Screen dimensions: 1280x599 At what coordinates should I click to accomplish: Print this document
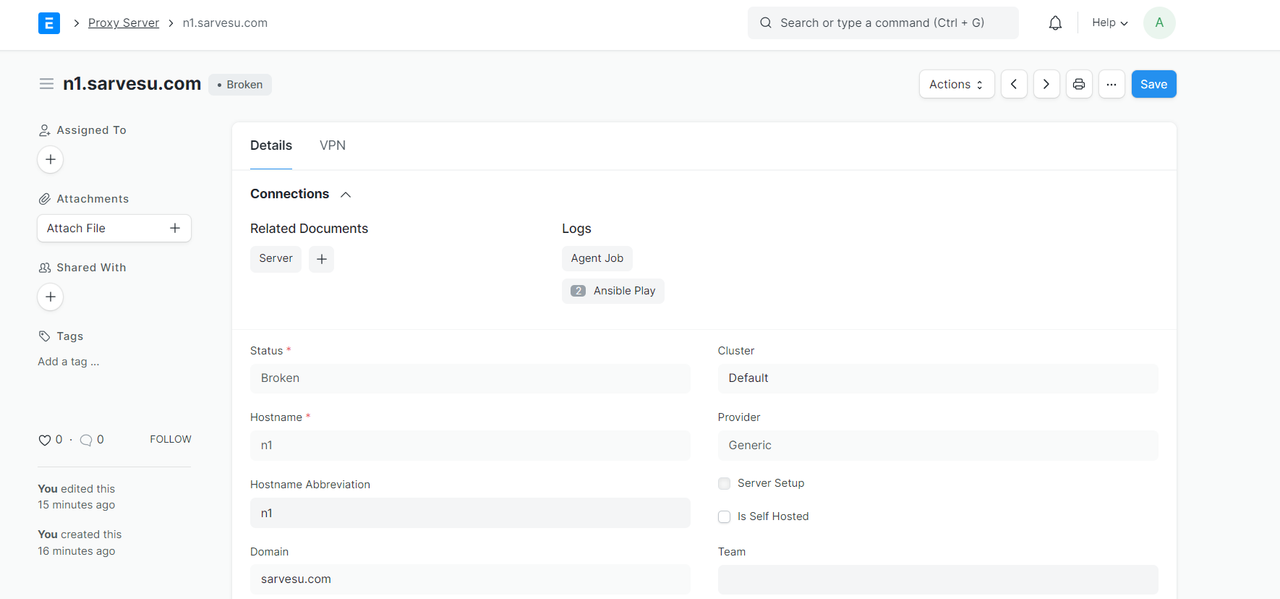point(1079,84)
